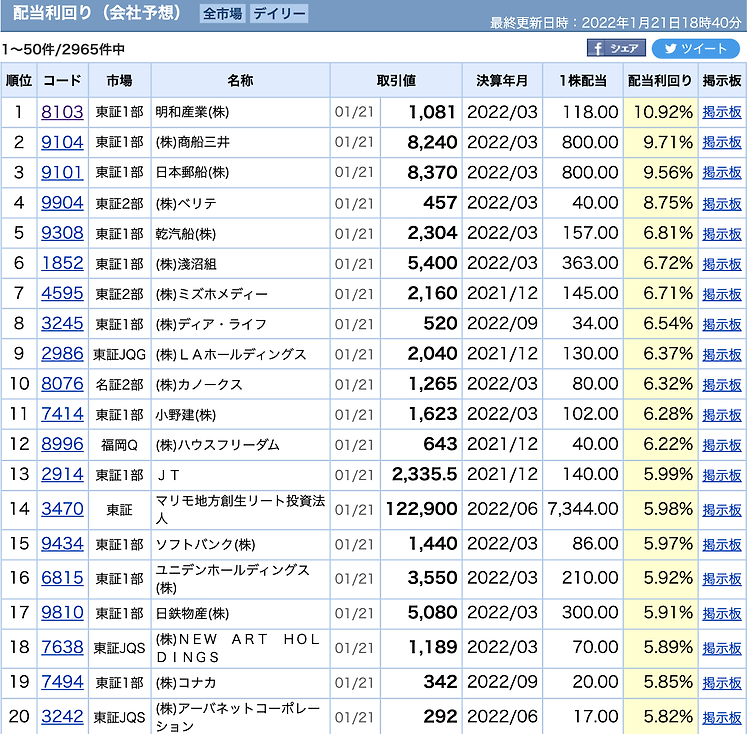Open stock code 3245 link

click(62, 323)
